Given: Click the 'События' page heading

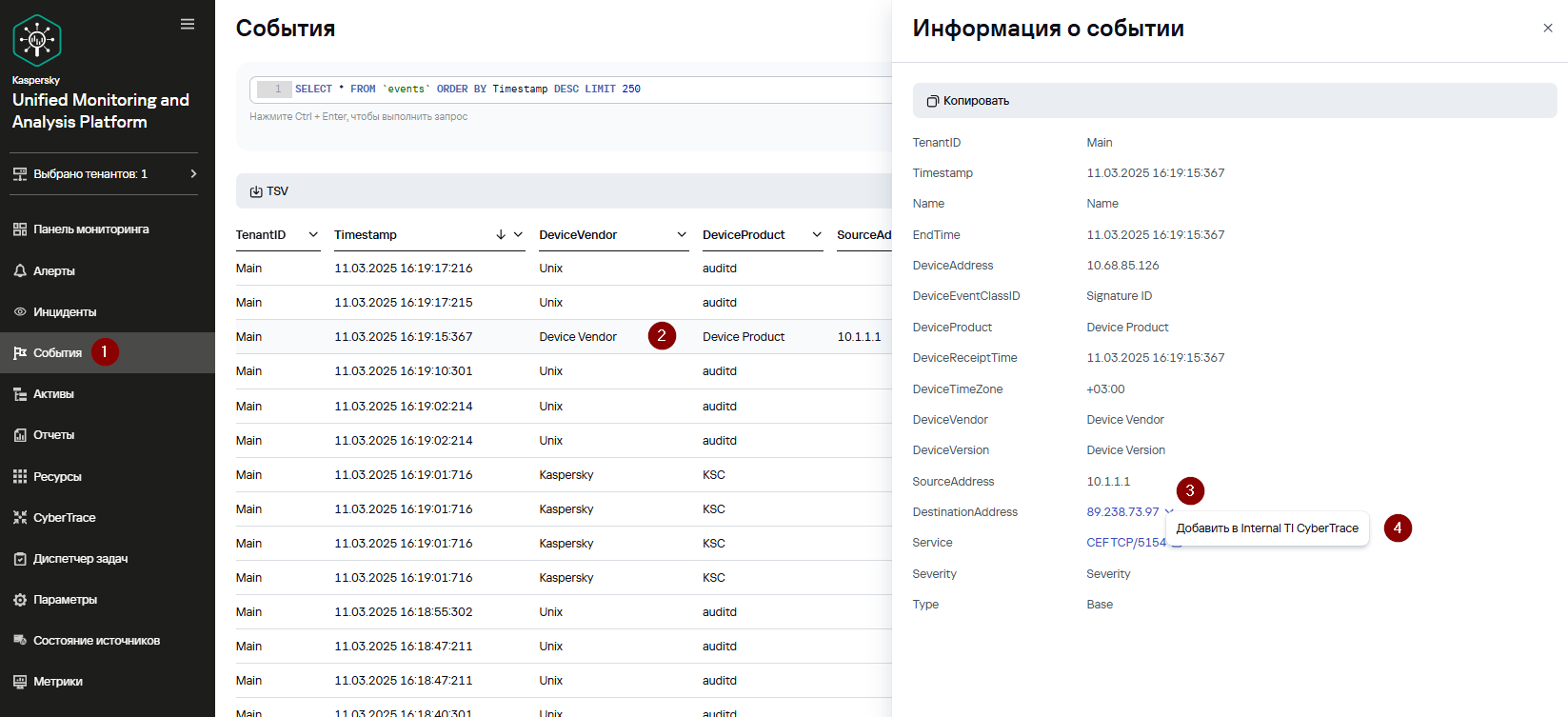Looking at the screenshot, I should (286, 29).
